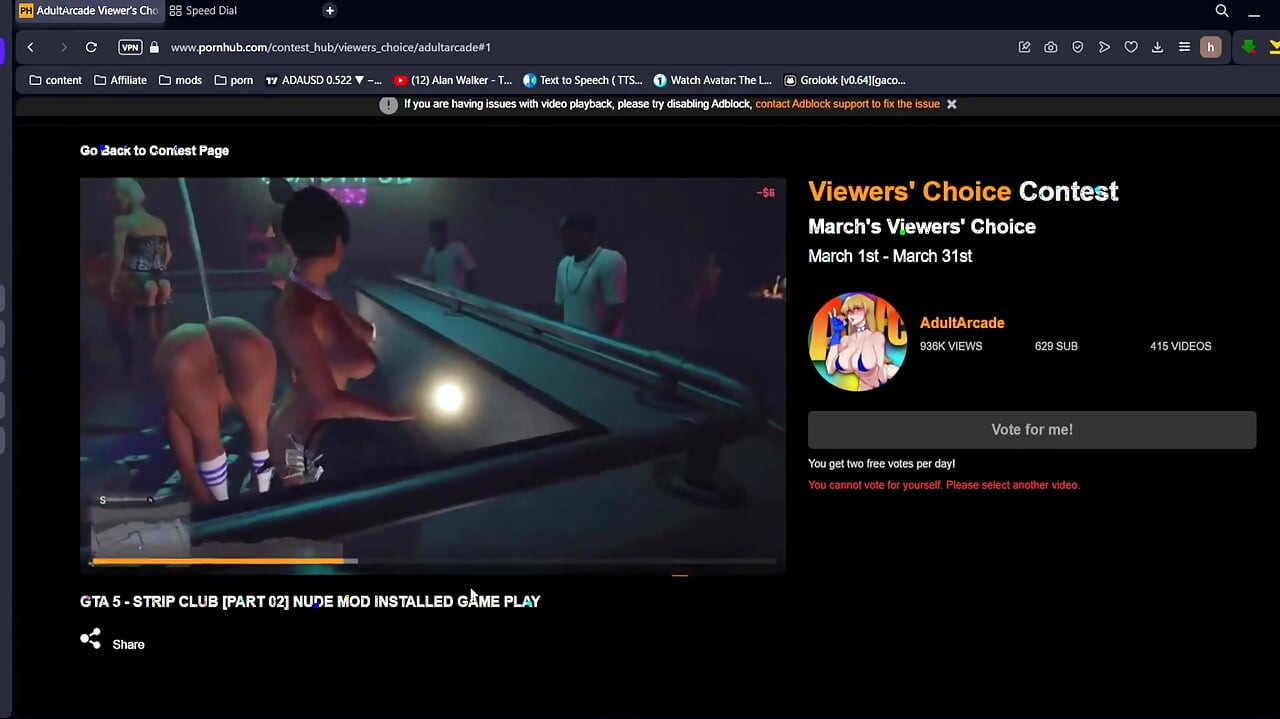Open the 'Affiliate' bookmarks folder
The height and width of the screenshot is (719, 1280).
120,80
